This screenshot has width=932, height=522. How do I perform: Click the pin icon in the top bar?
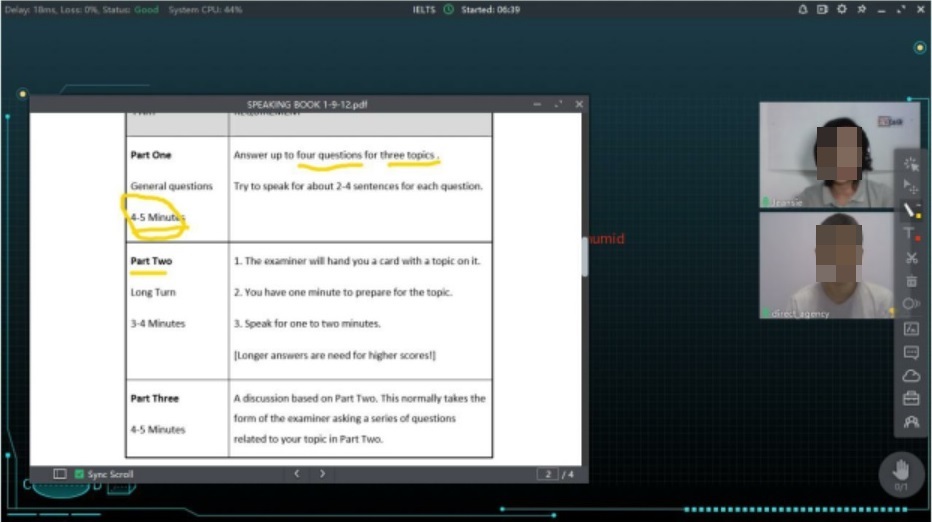(861, 10)
